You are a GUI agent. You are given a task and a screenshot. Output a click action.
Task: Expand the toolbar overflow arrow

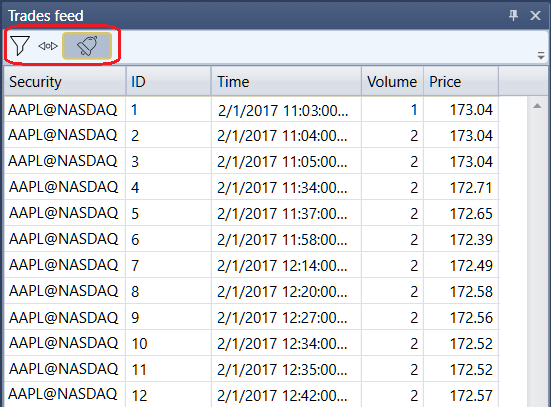tap(541, 56)
